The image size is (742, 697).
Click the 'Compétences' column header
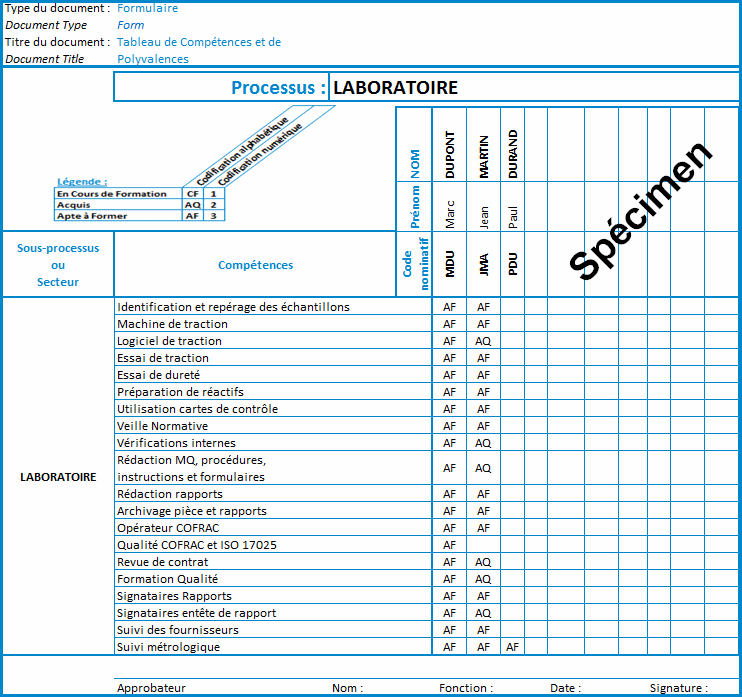[x=255, y=265]
